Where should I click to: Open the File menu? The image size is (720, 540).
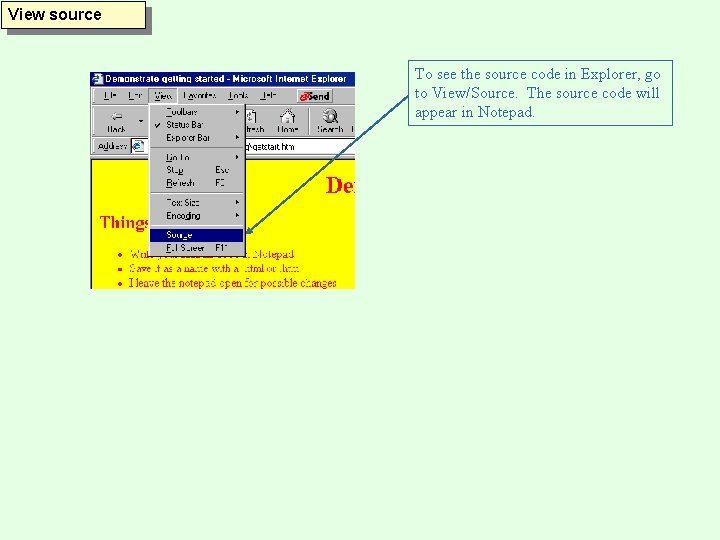click(x=110, y=96)
